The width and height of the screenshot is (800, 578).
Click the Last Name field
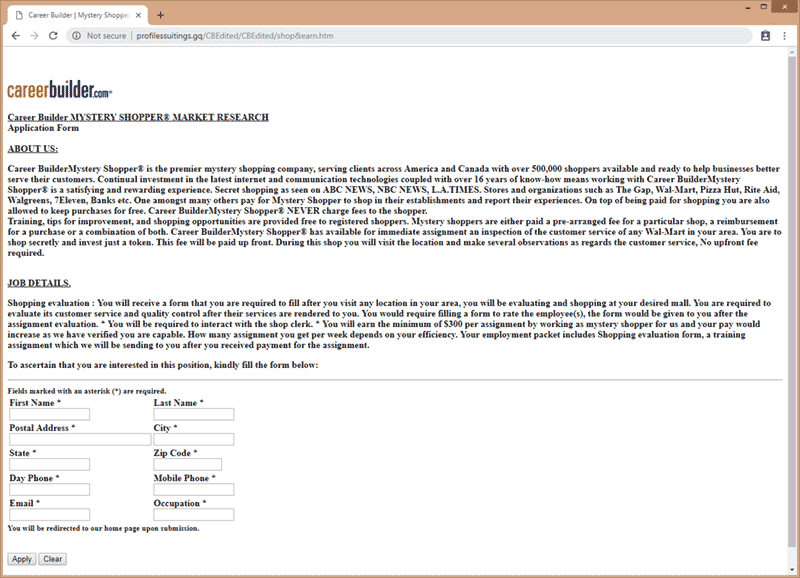(x=194, y=414)
